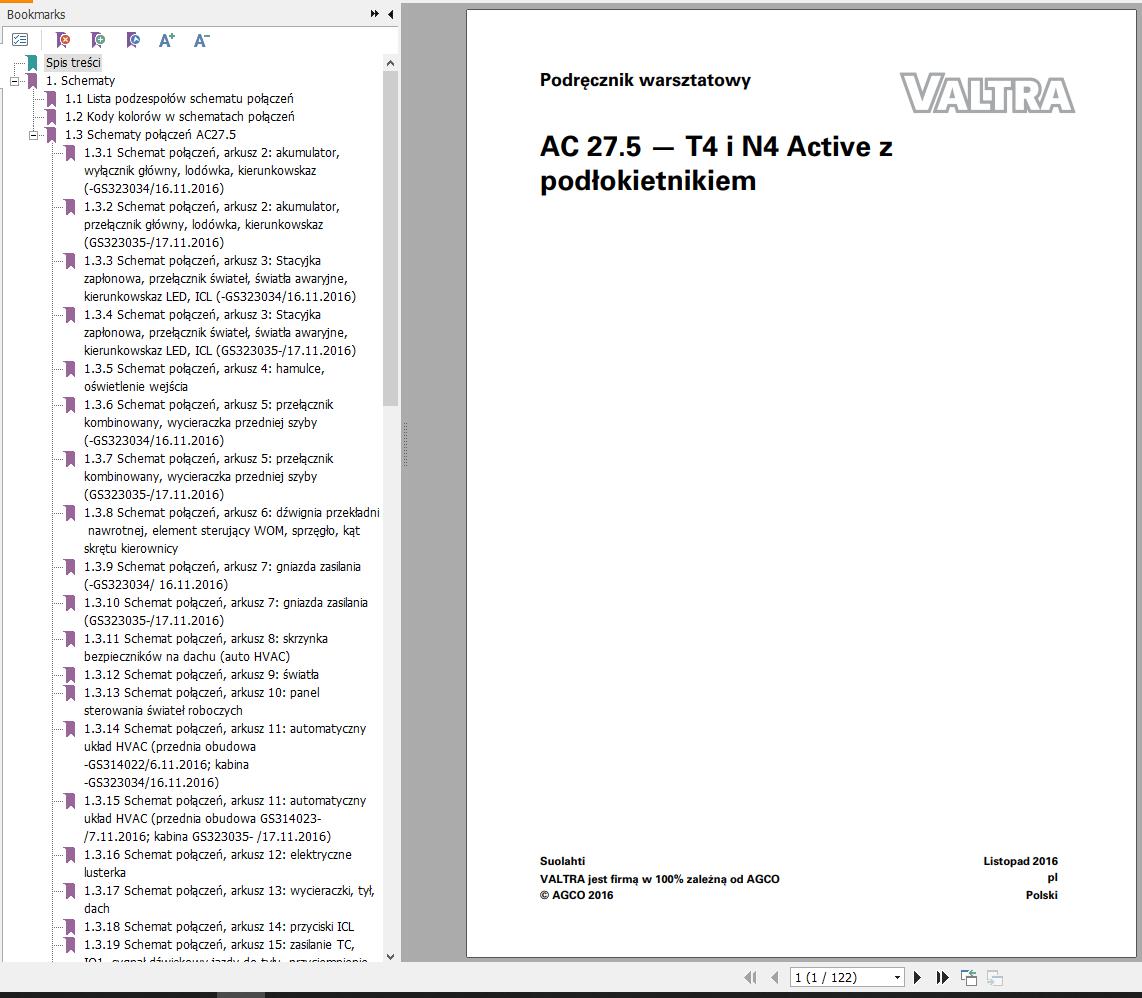1142x998 pixels.
Task: Click the add new bookmark icon
Action: 98,40
